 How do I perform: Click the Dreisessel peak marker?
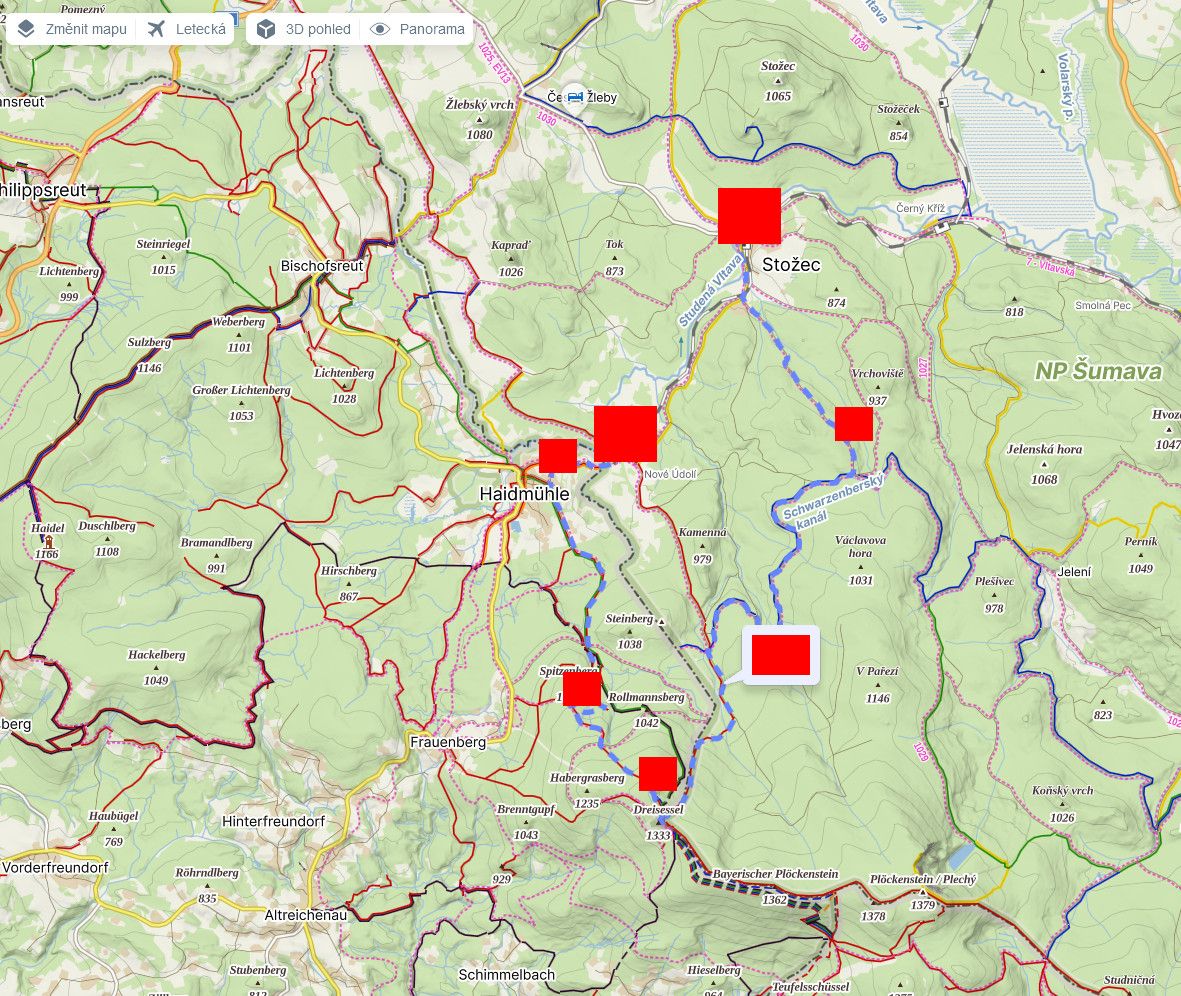click(658, 823)
